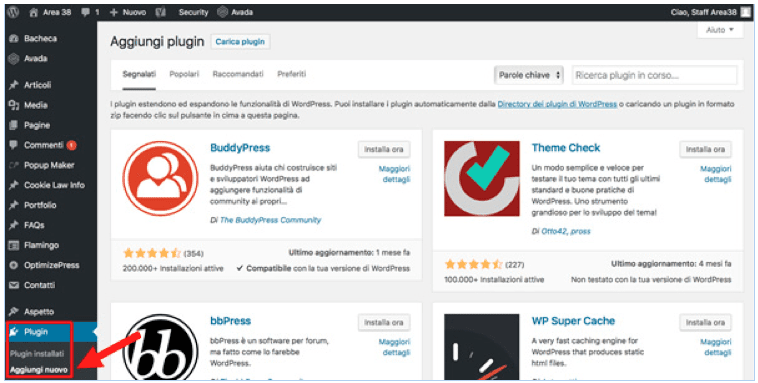Open Maggiori dettagli for WP Super Cache

[x=716, y=347]
